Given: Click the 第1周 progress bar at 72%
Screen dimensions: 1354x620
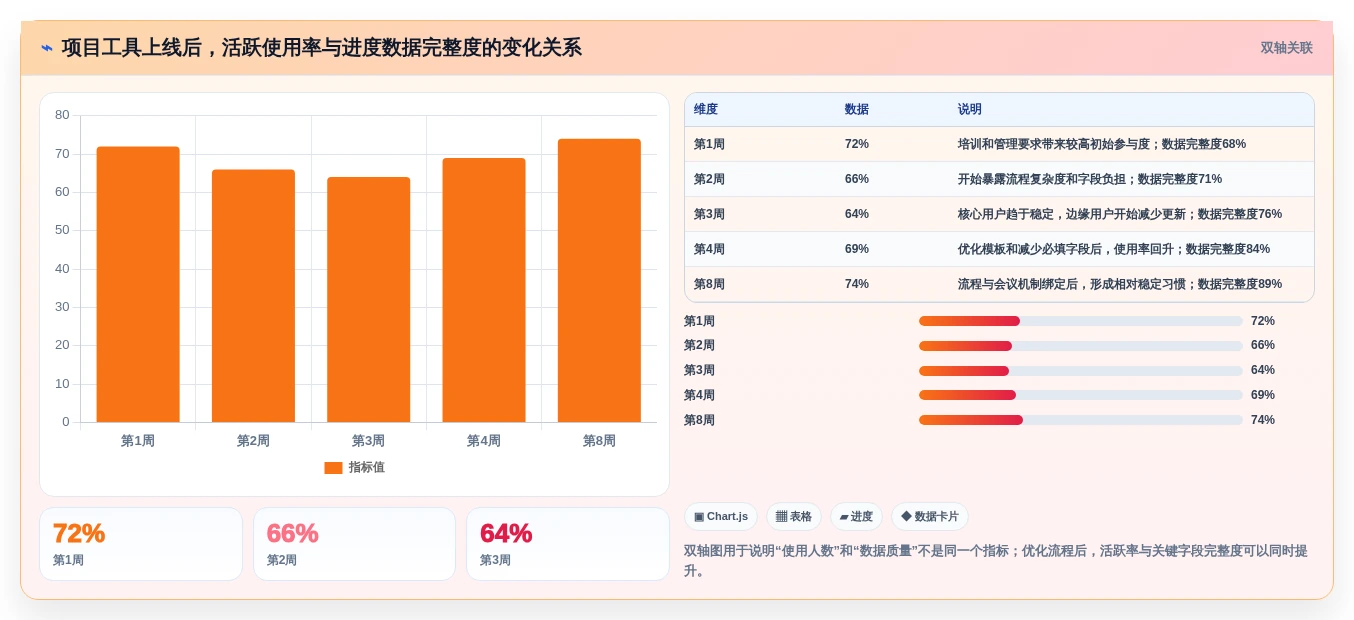Looking at the screenshot, I should pyautogui.click(x=1081, y=321).
